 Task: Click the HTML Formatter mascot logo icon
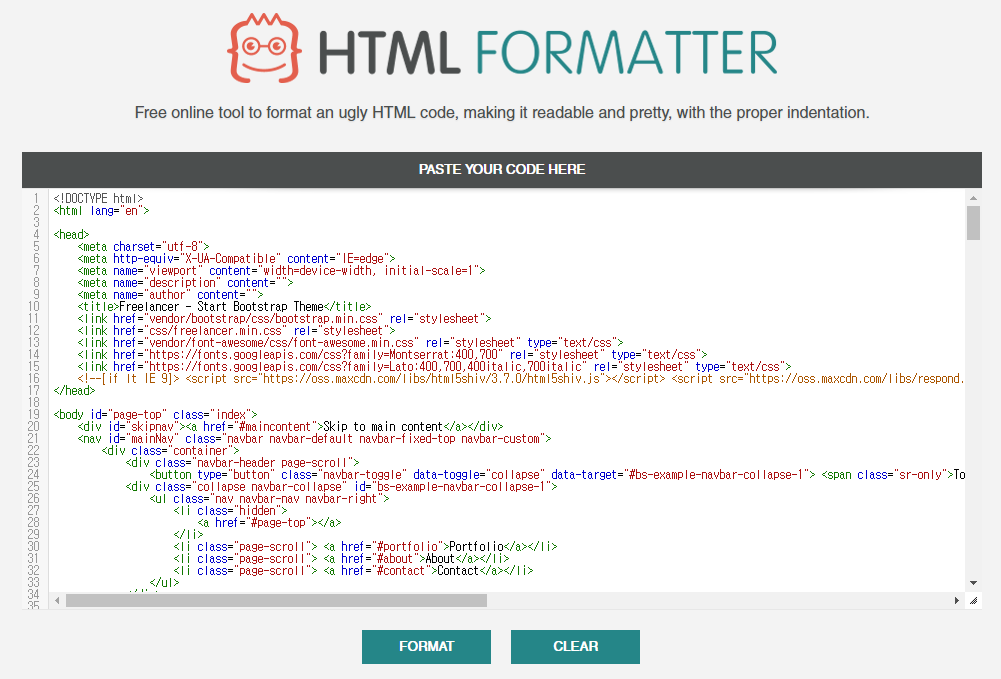(264, 48)
